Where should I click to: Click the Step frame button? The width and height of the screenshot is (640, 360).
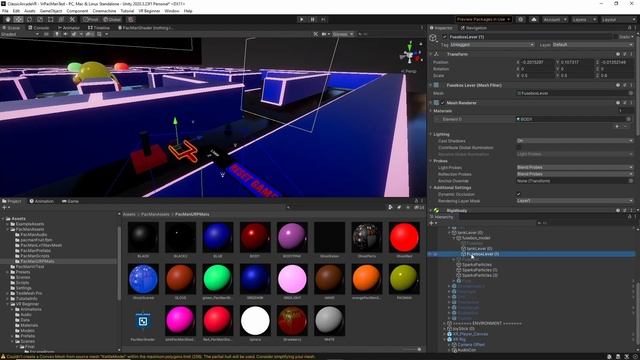click(x=323, y=19)
